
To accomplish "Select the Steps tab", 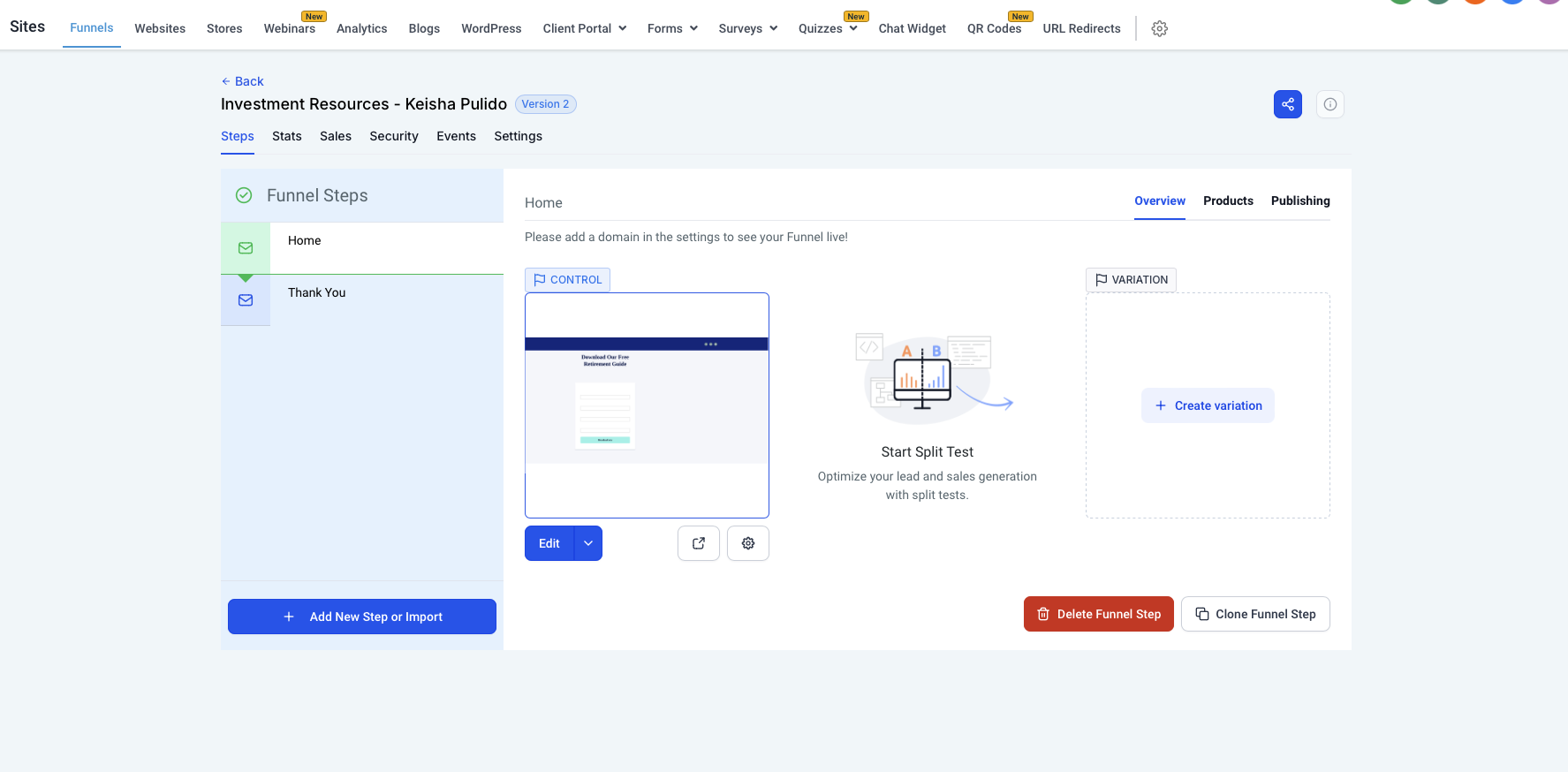I will [238, 136].
